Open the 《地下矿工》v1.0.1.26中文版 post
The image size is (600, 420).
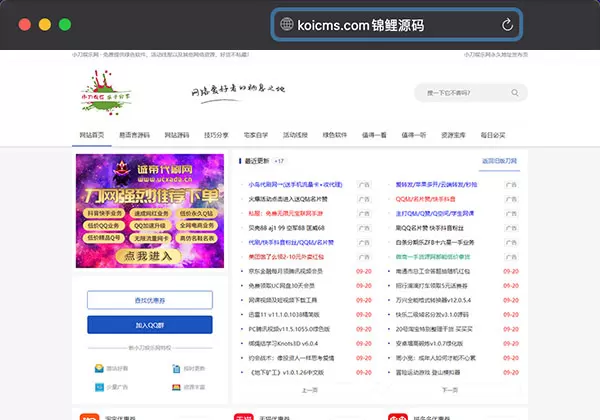[286, 372]
